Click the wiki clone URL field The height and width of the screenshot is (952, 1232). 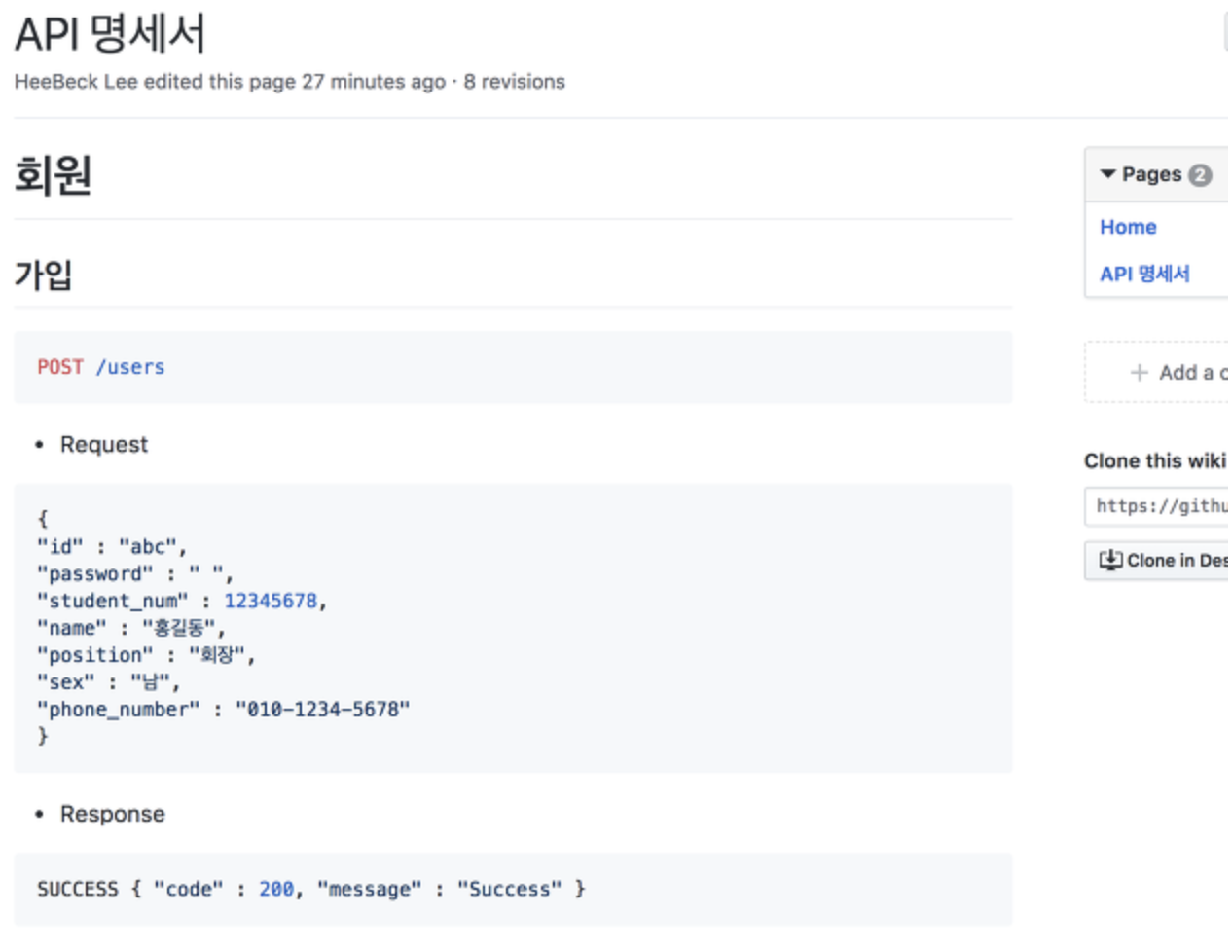[1158, 506]
